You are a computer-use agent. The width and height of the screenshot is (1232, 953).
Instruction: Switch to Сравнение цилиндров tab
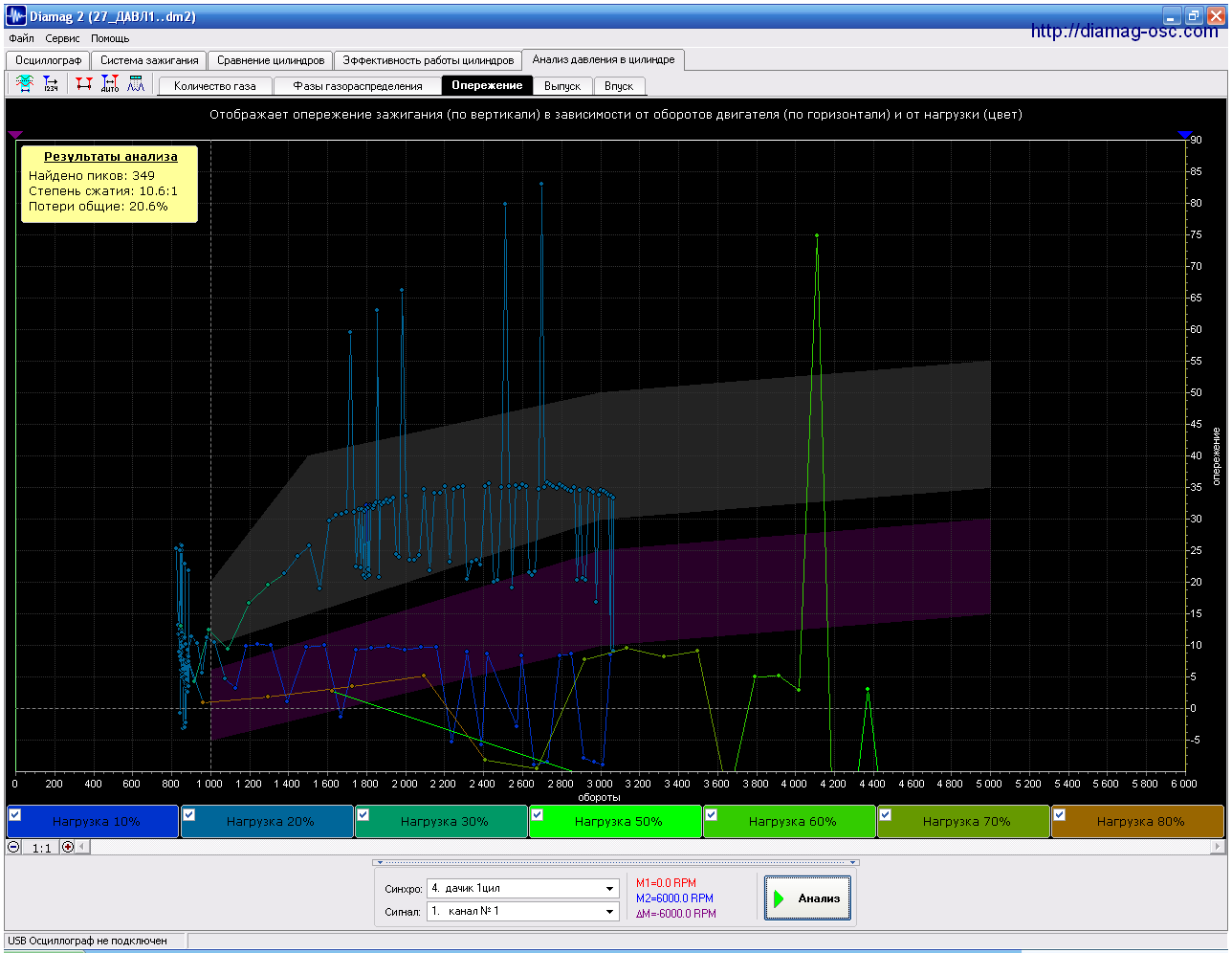pyautogui.click(x=271, y=60)
